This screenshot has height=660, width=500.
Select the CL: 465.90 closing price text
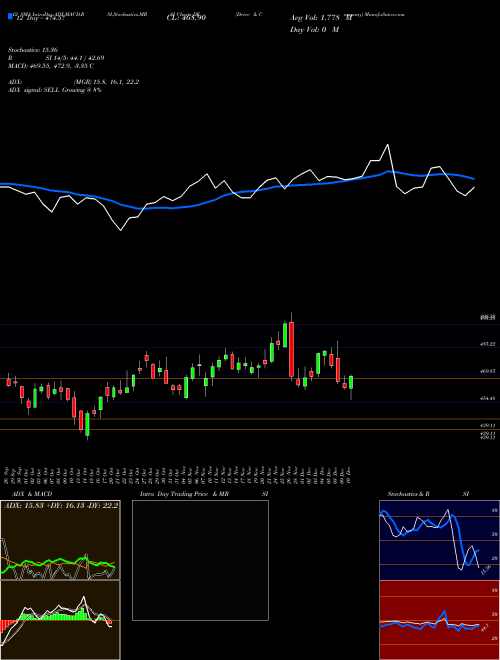(x=186, y=18)
